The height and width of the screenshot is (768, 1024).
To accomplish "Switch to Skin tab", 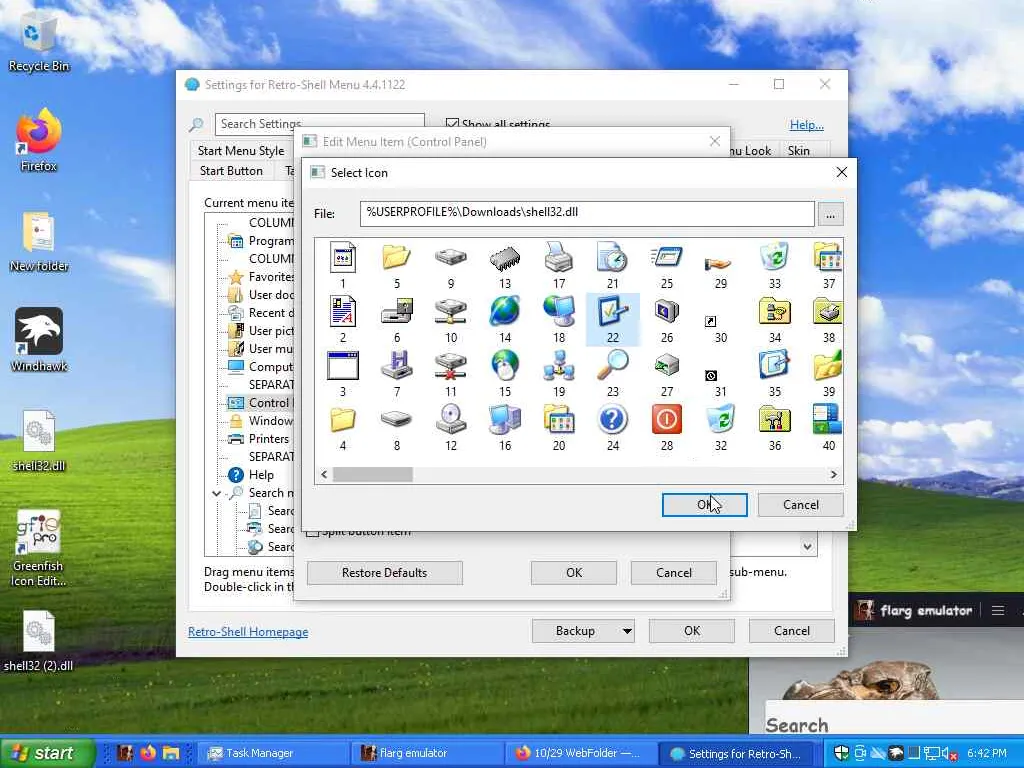I will [x=799, y=151].
